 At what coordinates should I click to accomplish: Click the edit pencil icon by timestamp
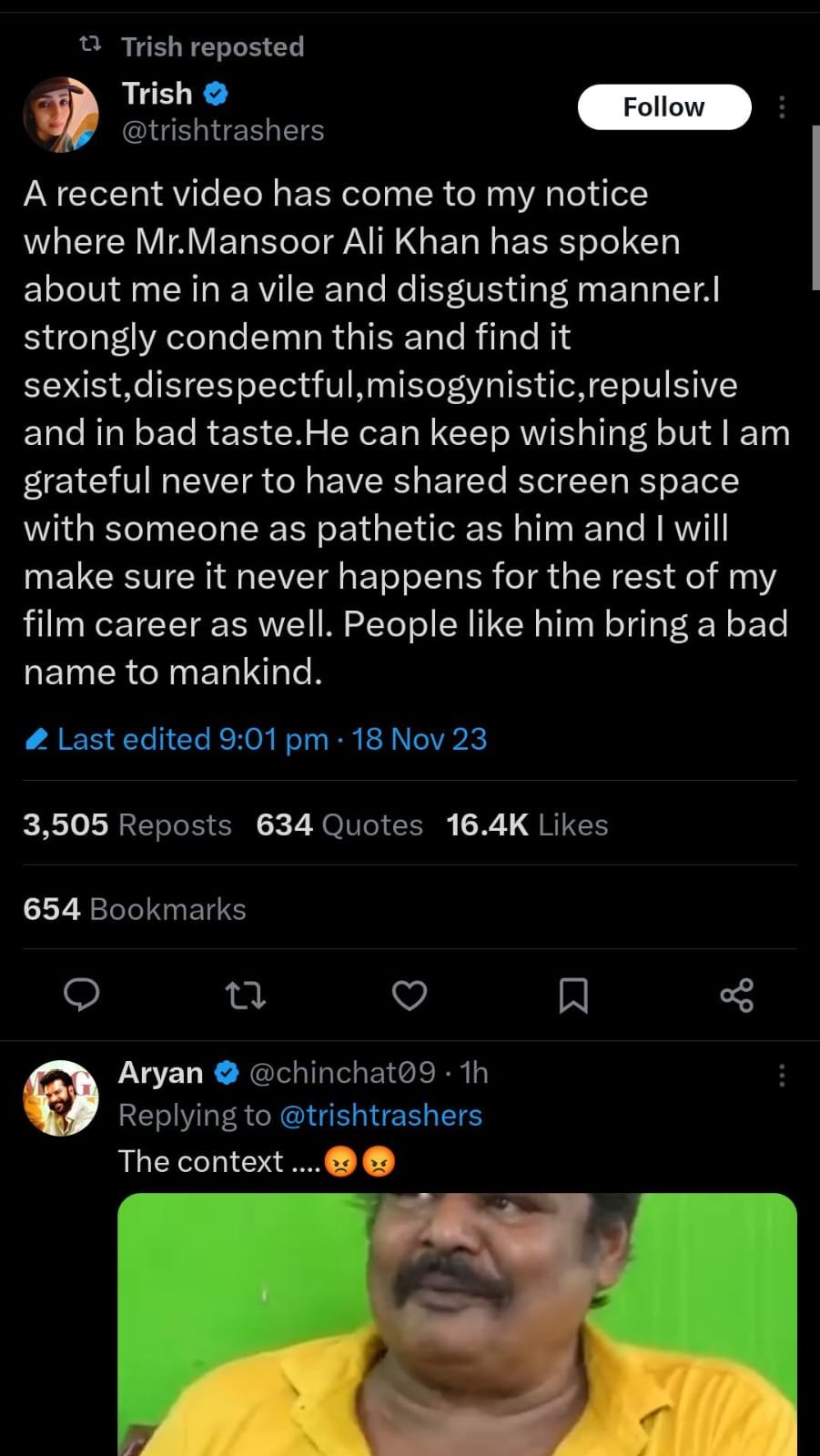pyautogui.click(x=36, y=739)
